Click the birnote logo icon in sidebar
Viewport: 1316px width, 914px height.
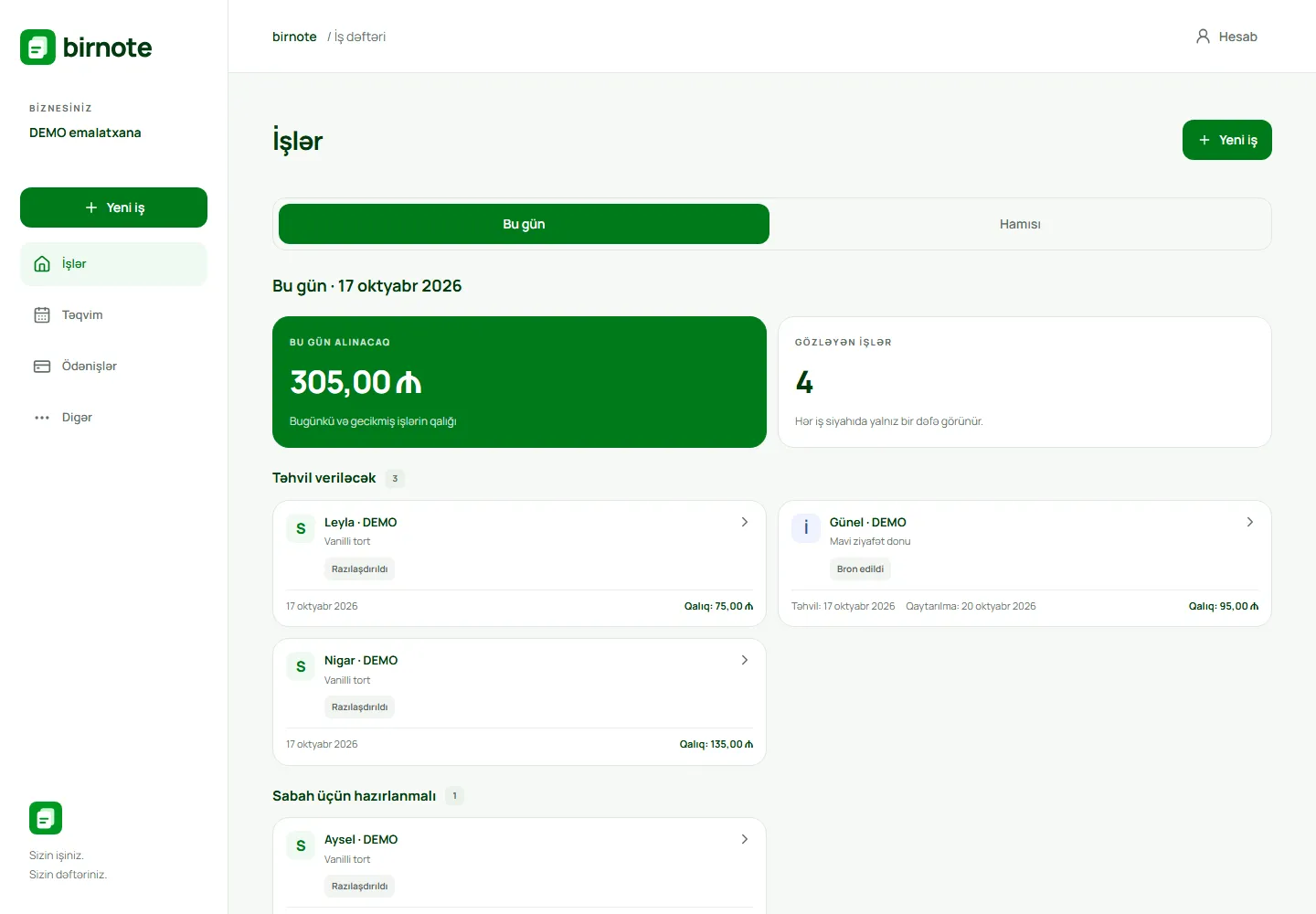coord(38,48)
